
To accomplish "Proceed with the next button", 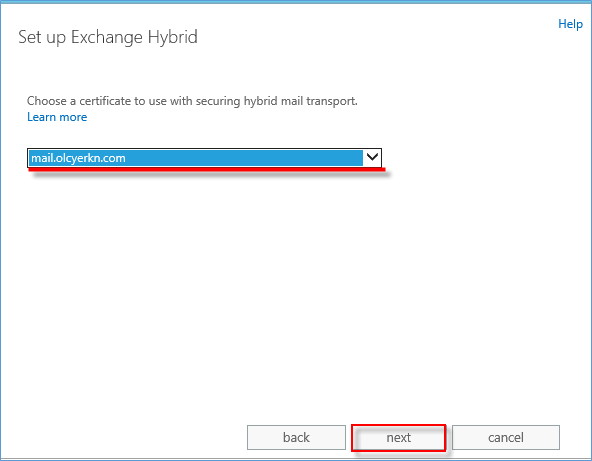I will 399,438.
